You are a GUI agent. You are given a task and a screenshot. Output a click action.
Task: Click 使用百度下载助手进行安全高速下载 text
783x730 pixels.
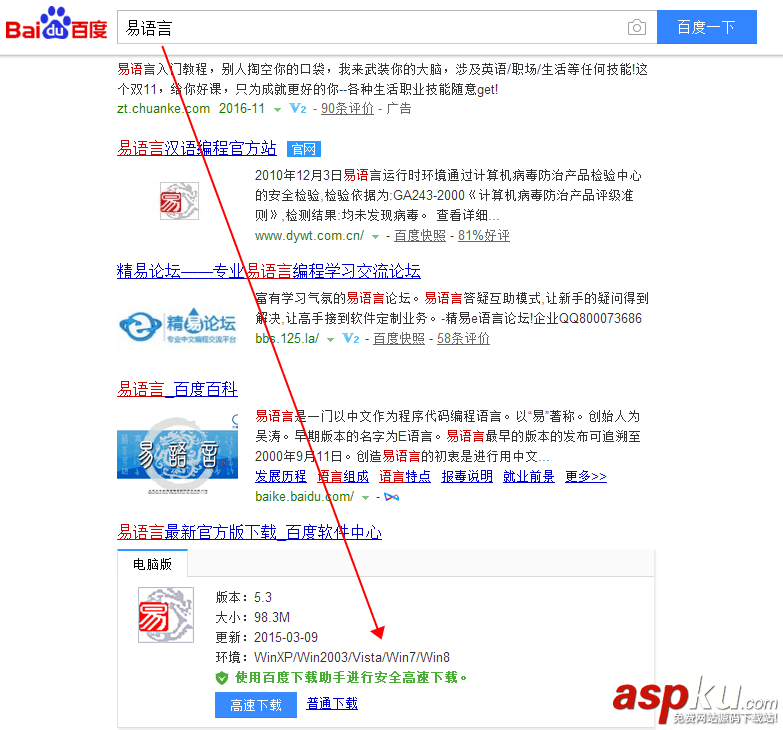351,678
